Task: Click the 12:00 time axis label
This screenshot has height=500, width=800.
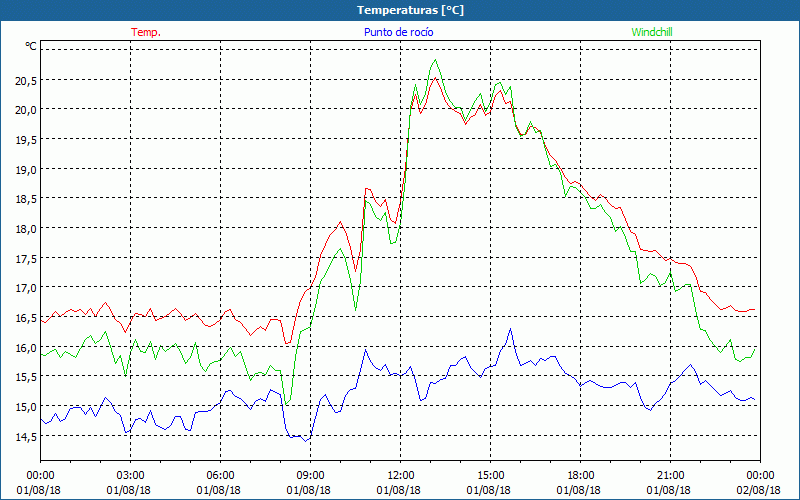Action: click(x=401, y=476)
